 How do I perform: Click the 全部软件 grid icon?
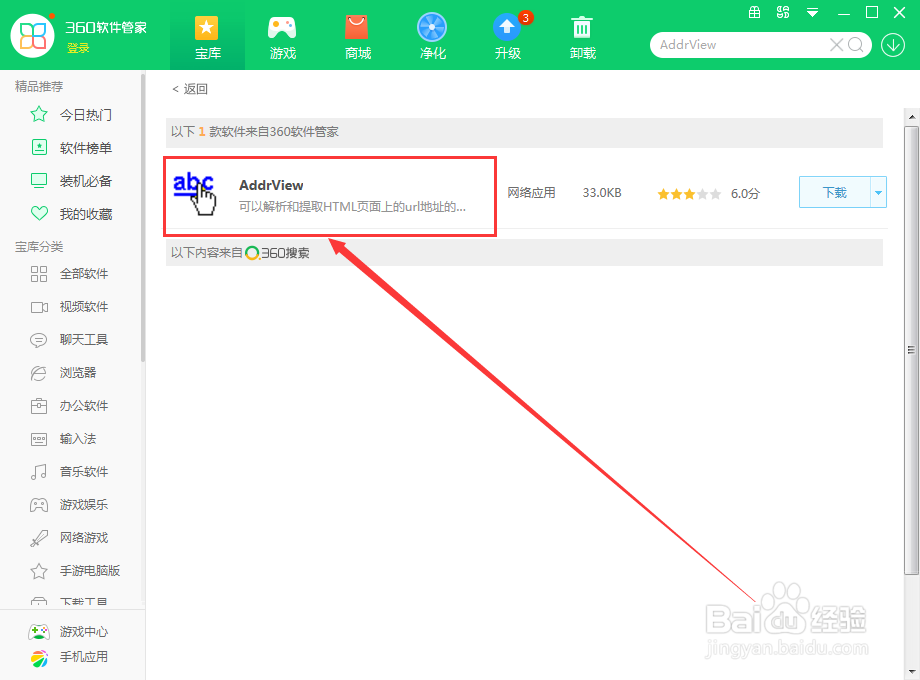point(39,274)
